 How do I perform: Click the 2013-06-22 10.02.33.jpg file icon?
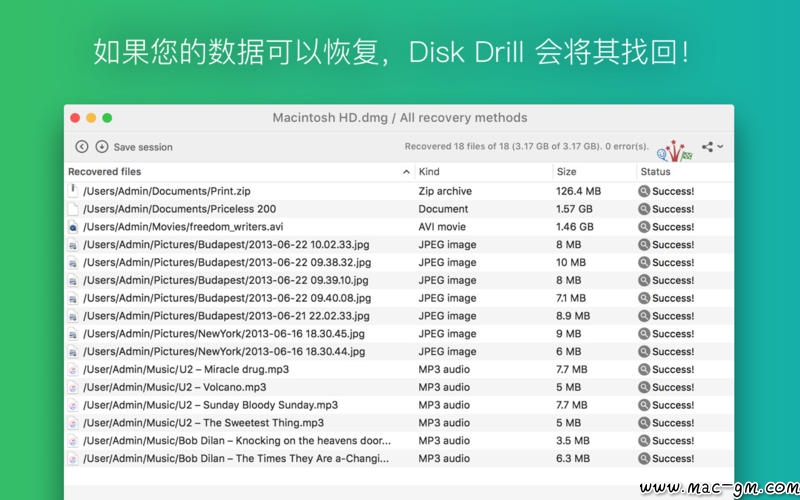click(x=73, y=244)
